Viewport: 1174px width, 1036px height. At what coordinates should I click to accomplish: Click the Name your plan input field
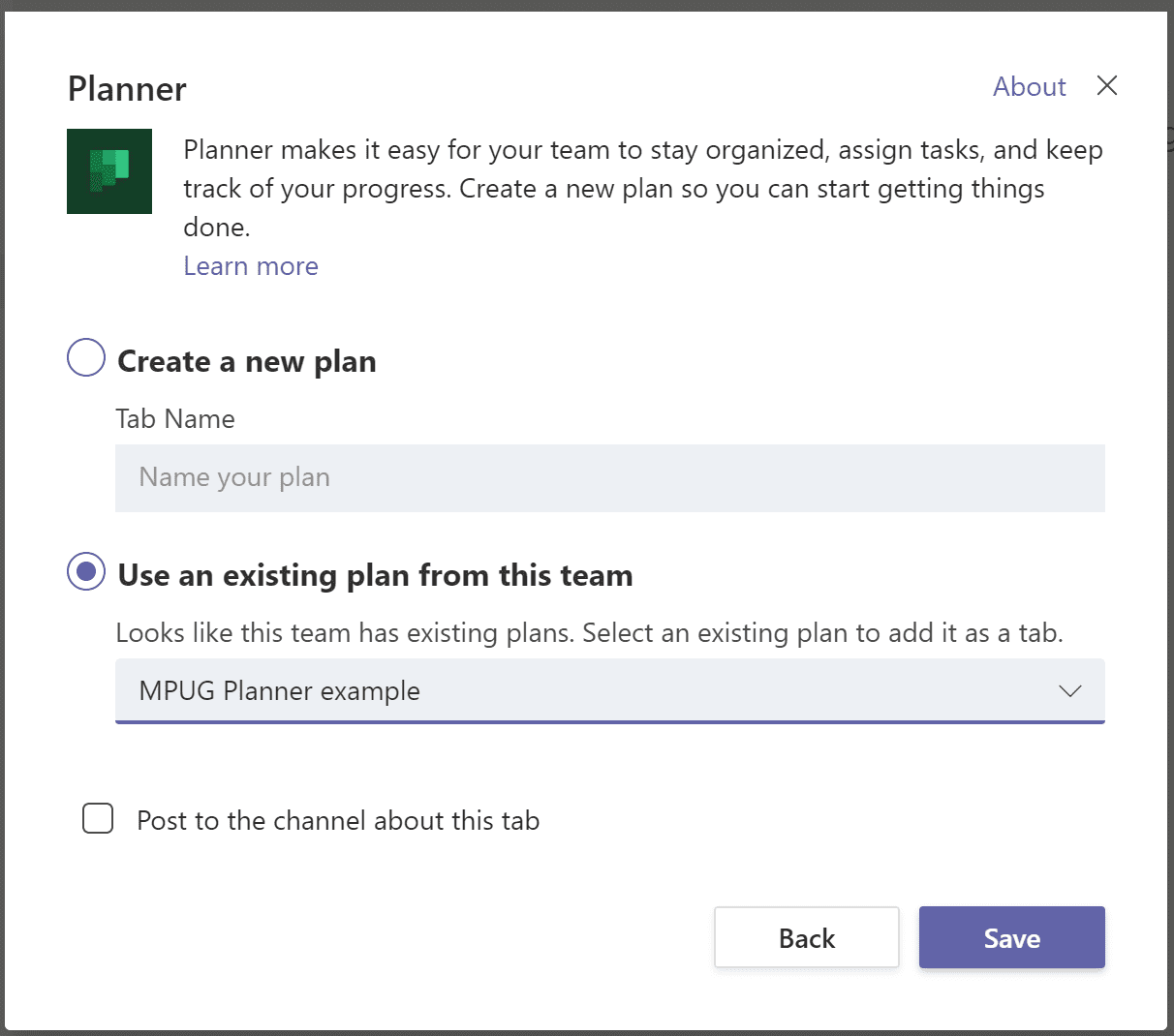pyautogui.click(x=610, y=478)
